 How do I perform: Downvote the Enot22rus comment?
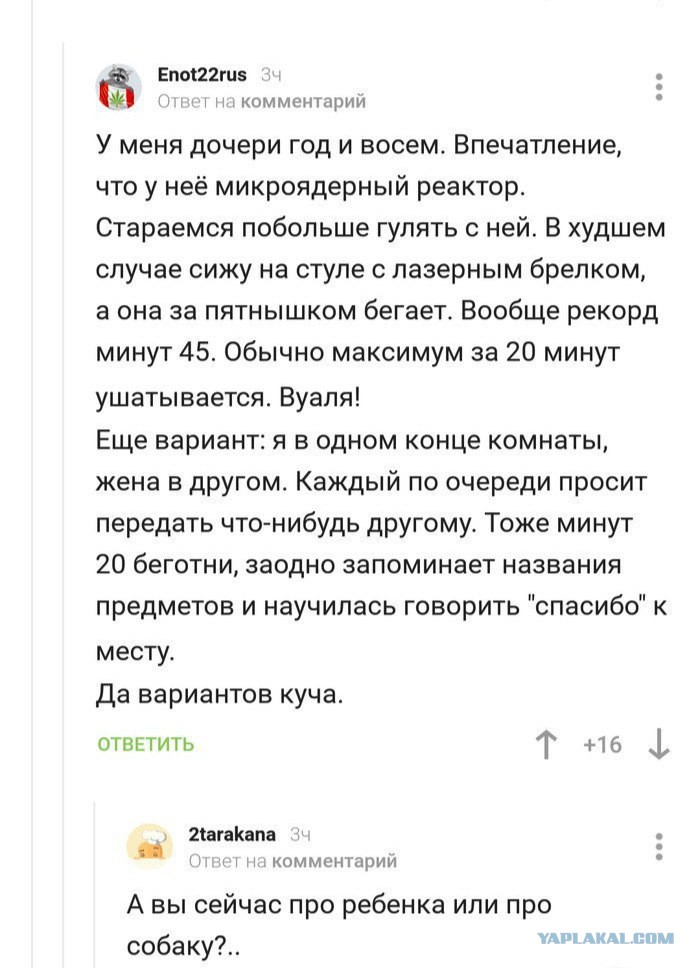coord(659,744)
